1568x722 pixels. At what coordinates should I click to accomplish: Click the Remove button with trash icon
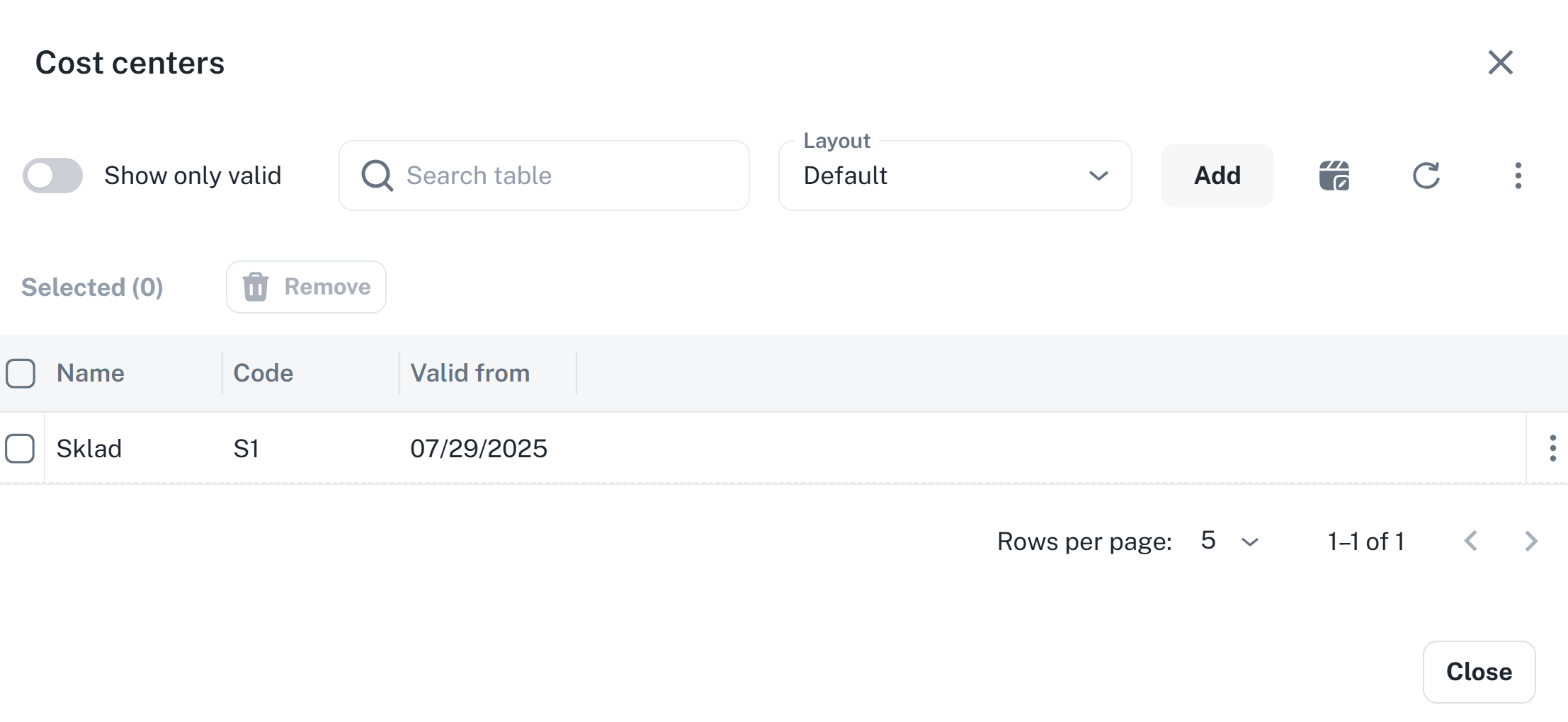[306, 287]
